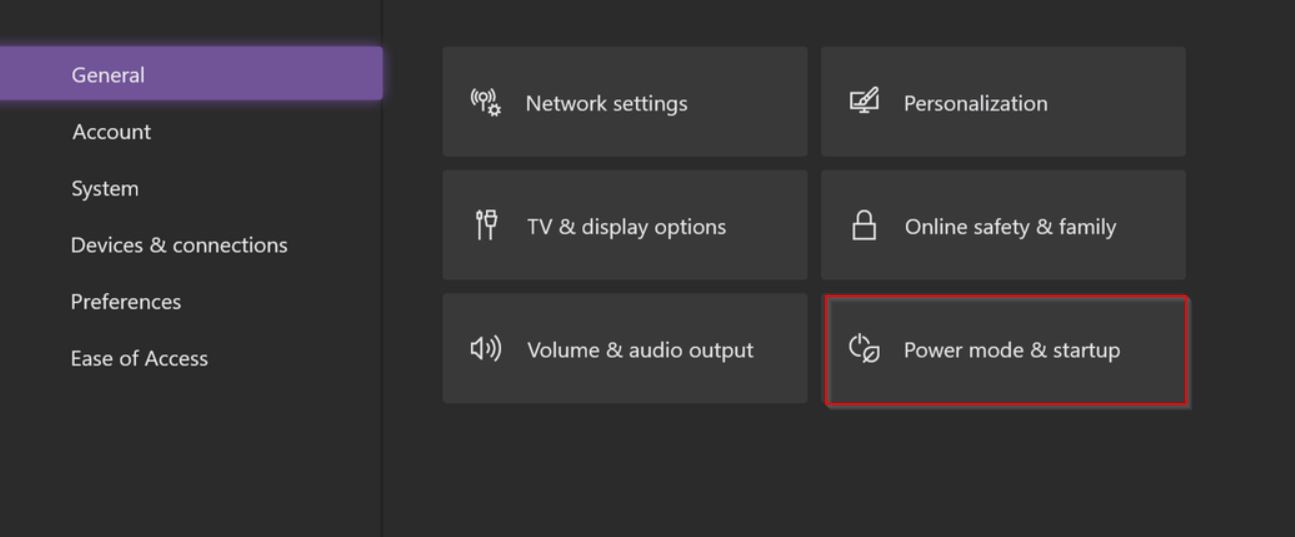Click the Online safety padlock icon
Image resolution: width=1295 pixels, height=537 pixels.
point(864,226)
